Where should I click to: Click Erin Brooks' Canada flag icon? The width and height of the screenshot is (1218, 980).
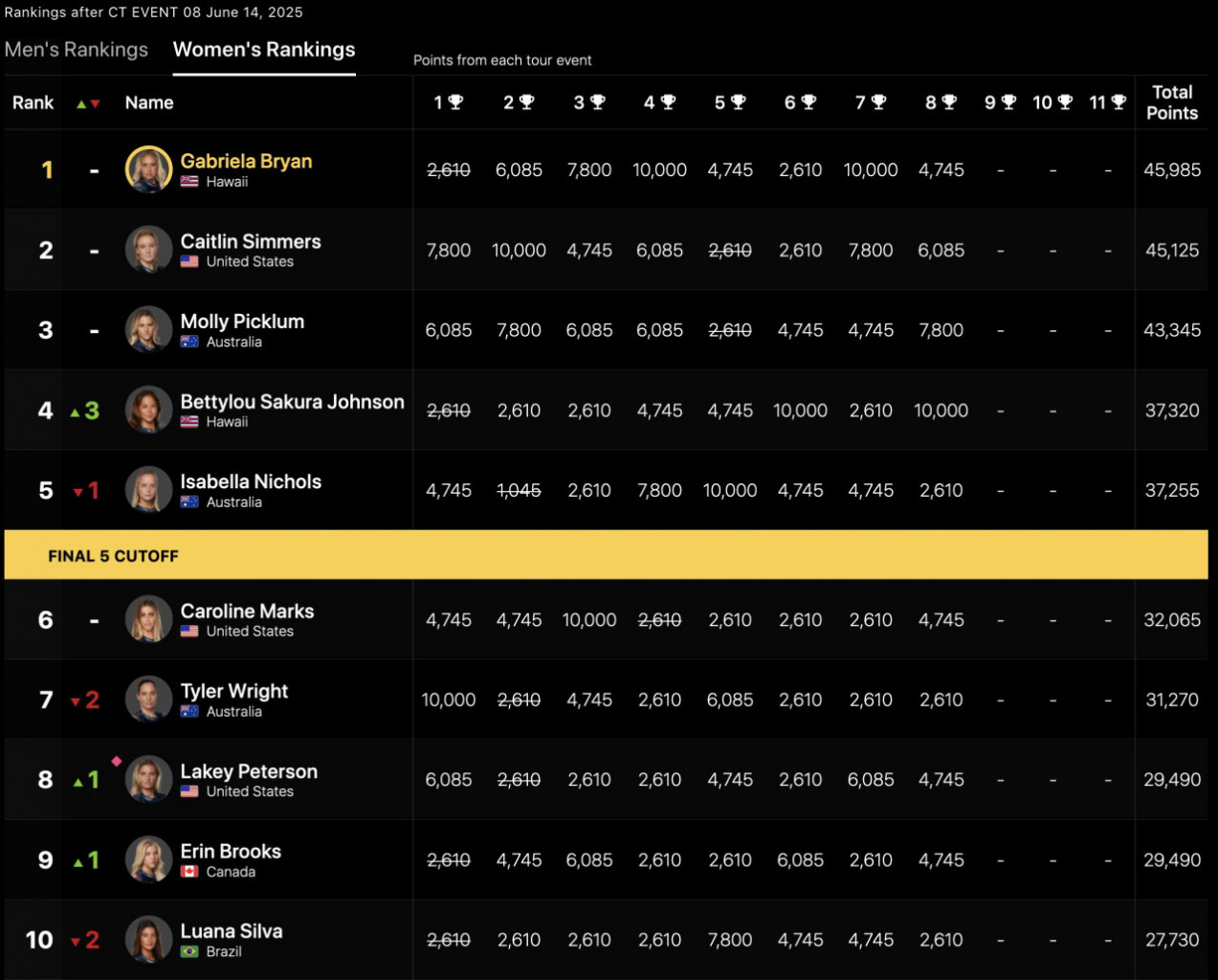[189, 872]
